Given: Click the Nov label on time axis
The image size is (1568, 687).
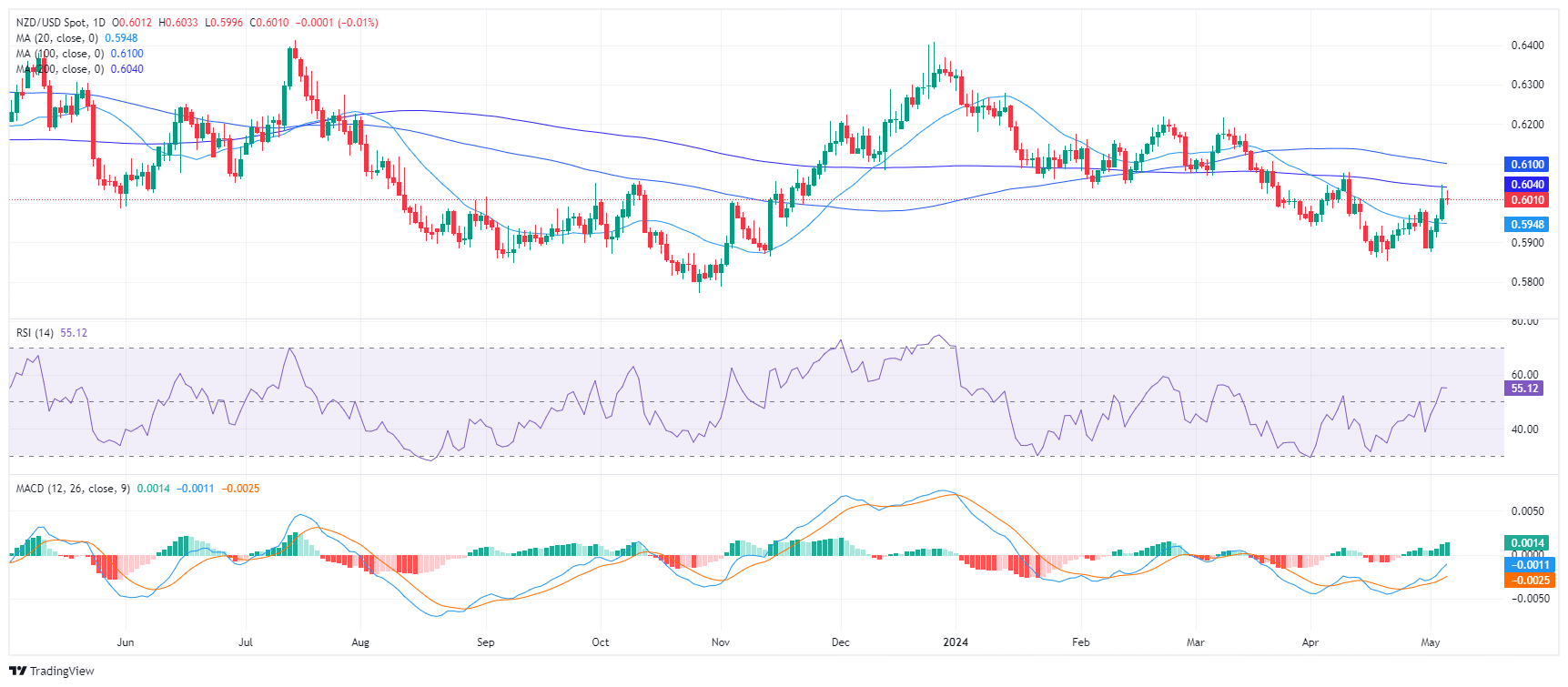Looking at the screenshot, I should click(720, 642).
